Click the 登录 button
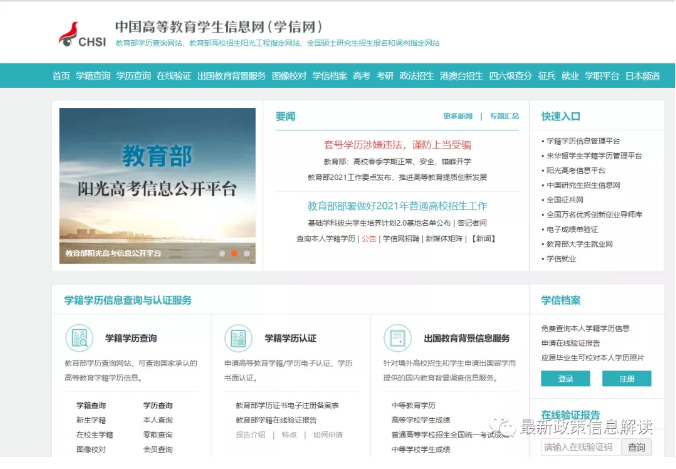676x469 pixels. (x=565, y=378)
